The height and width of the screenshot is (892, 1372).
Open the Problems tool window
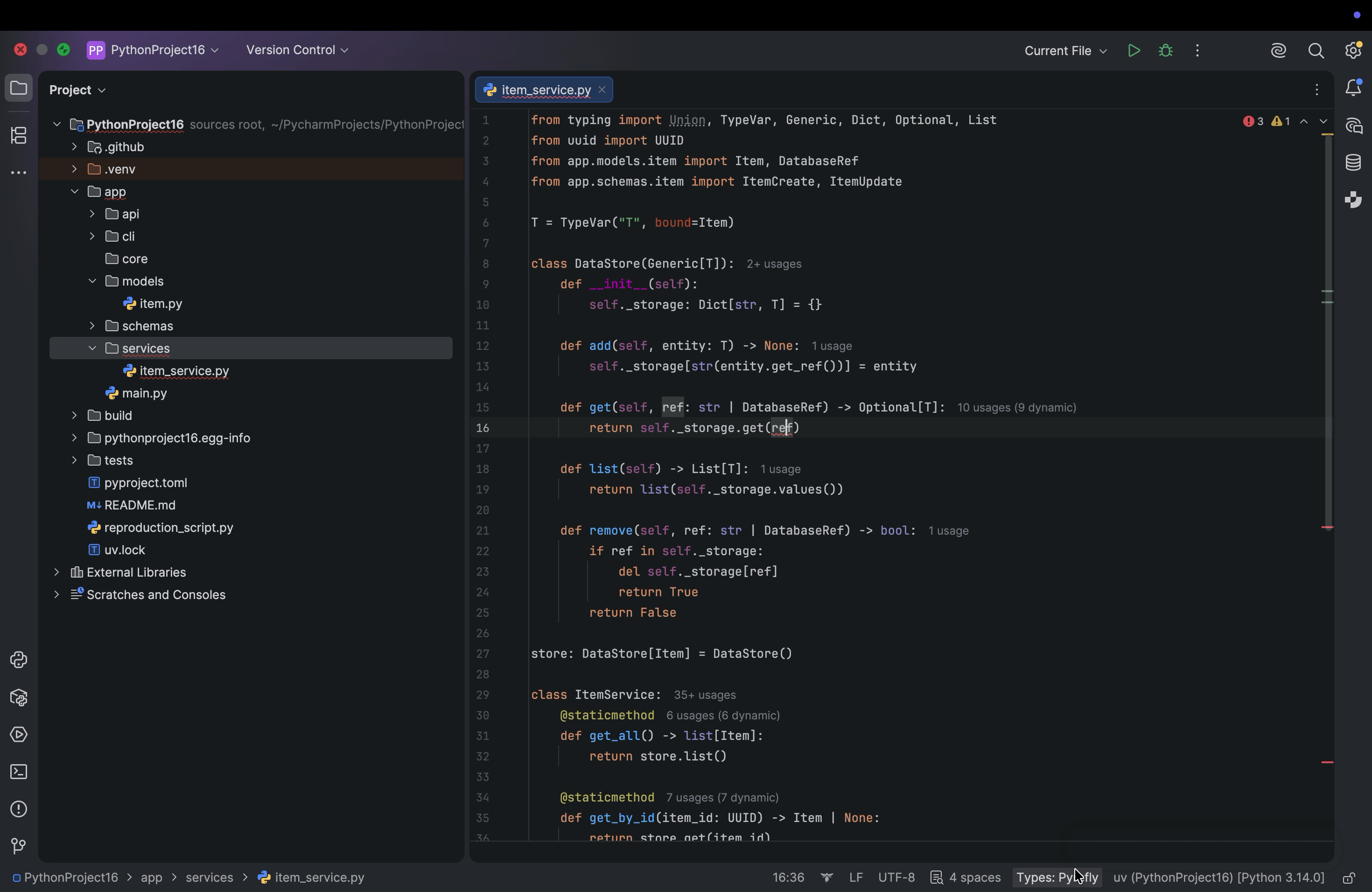[19, 809]
